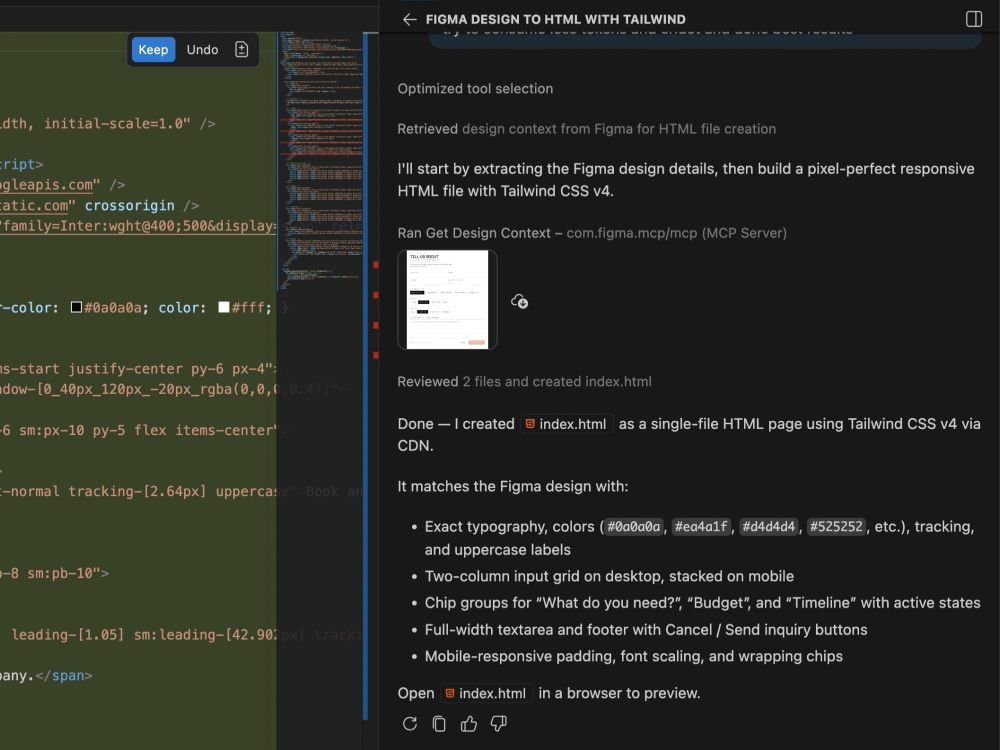This screenshot has width=1000, height=750.
Task: Give thumbs up to the response
Action: click(469, 724)
